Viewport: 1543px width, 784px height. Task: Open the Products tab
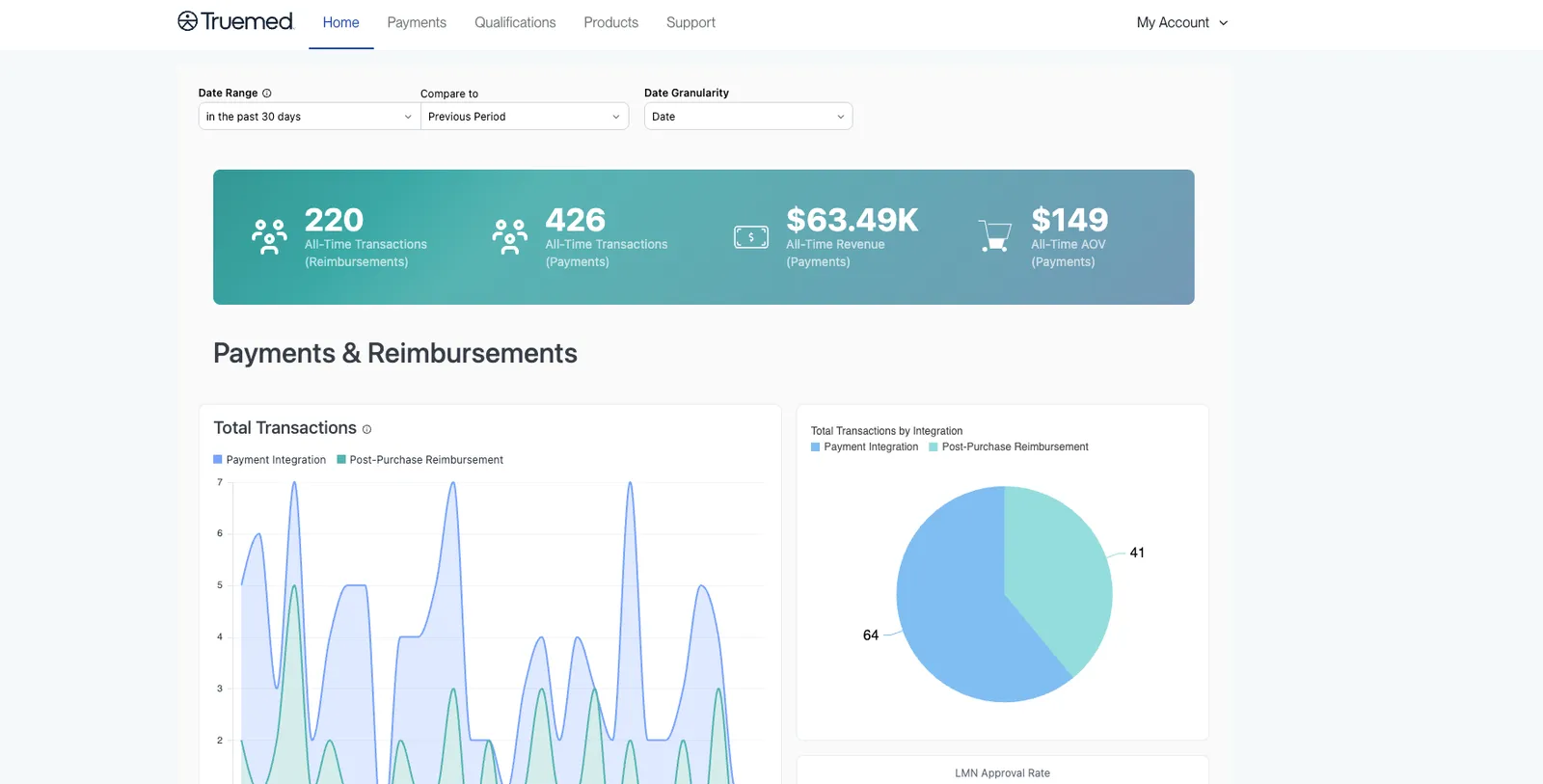point(610,22)
